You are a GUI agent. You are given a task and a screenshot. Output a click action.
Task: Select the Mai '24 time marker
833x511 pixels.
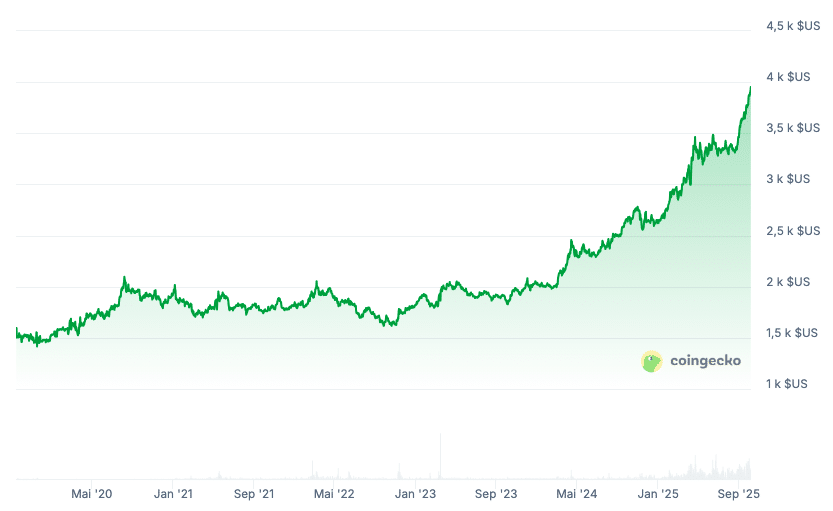(576, 494)
